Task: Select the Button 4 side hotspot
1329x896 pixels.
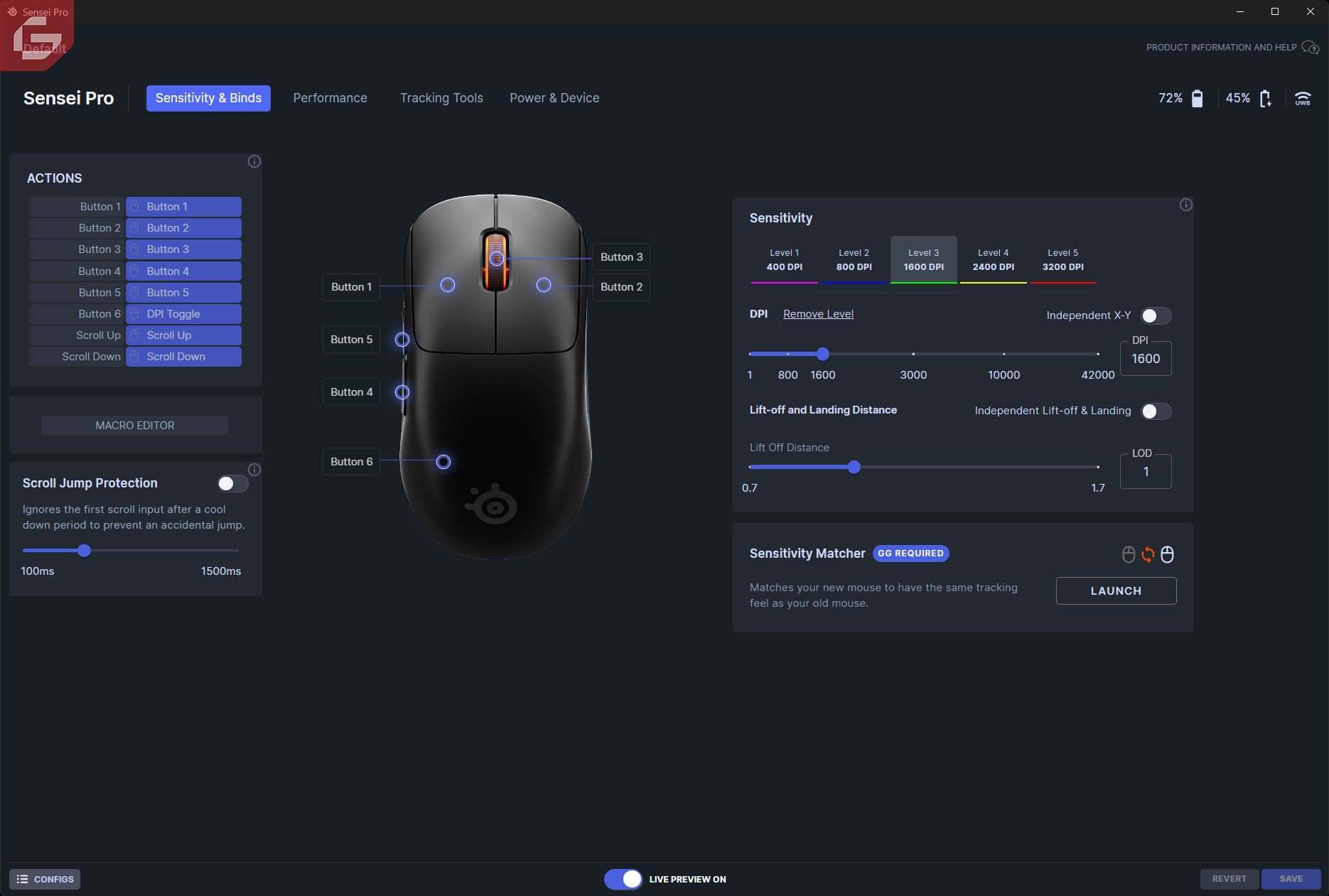Action: 402,392
